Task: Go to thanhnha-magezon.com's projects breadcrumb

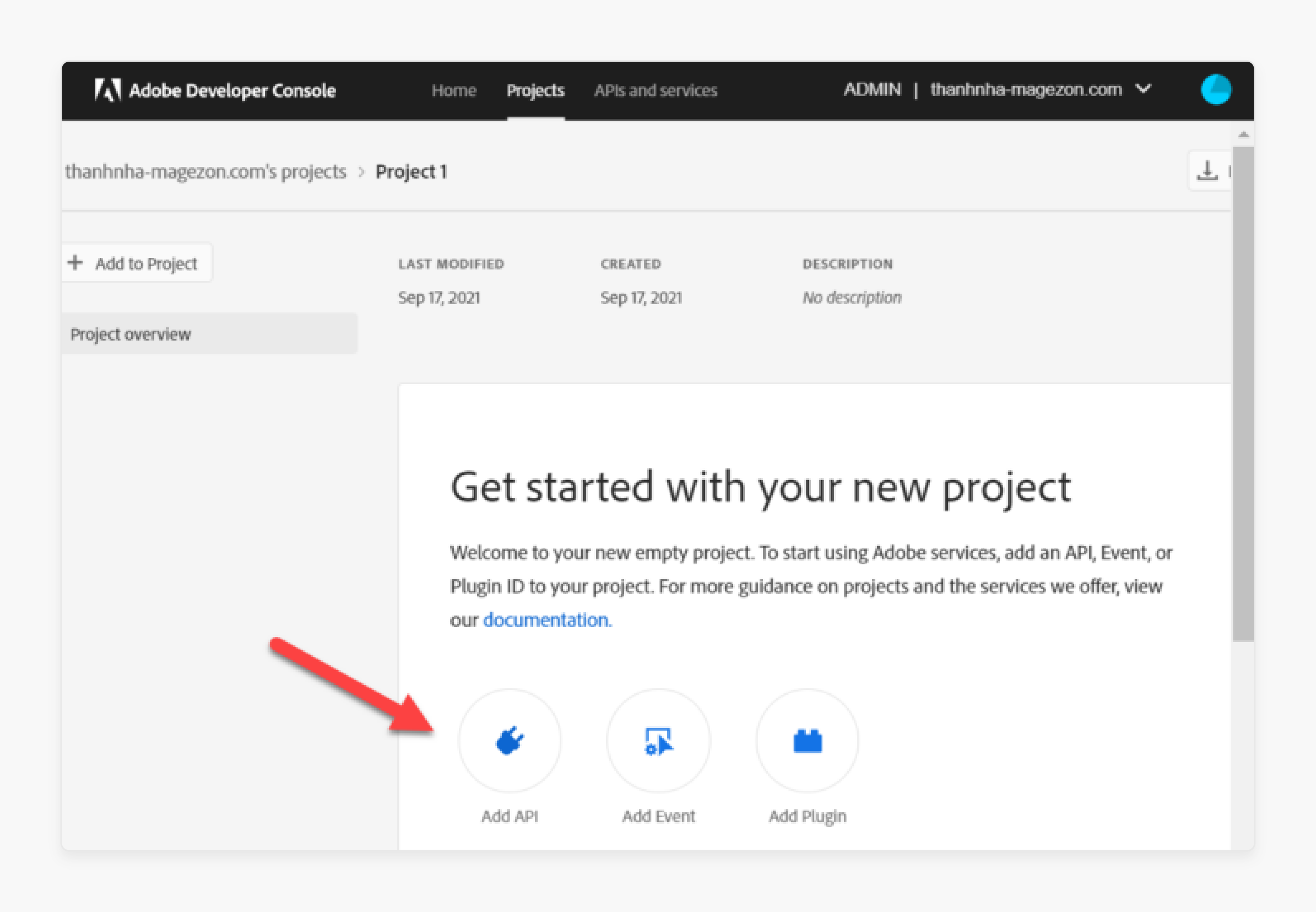Action: click(205, 171)
